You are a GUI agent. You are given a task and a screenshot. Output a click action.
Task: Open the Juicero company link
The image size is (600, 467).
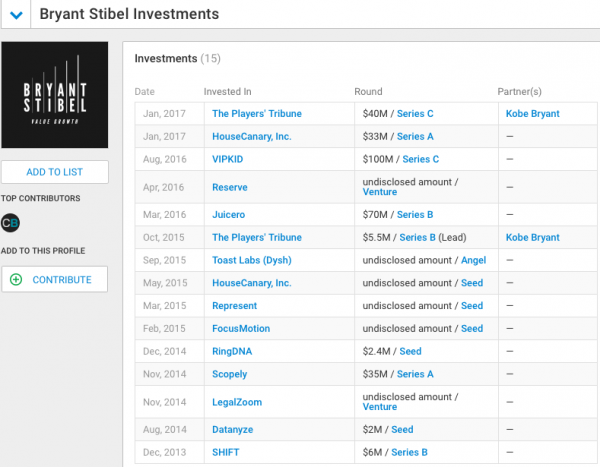pyautogui.click(x=229, y=214)
